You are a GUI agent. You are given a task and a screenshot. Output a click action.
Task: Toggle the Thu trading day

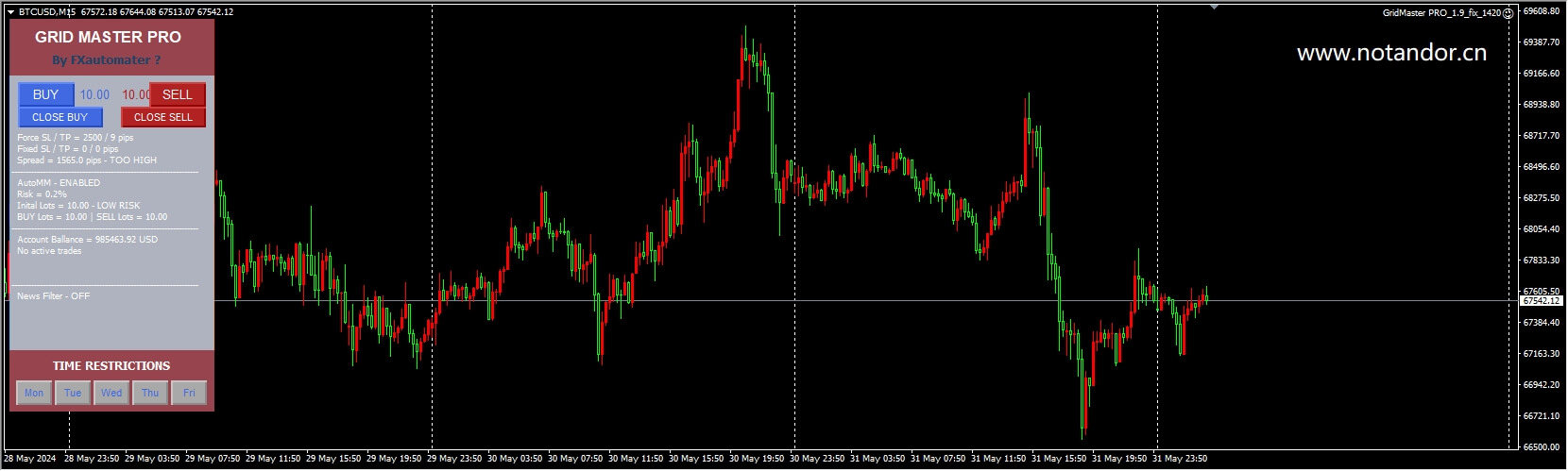click(150, 393)
